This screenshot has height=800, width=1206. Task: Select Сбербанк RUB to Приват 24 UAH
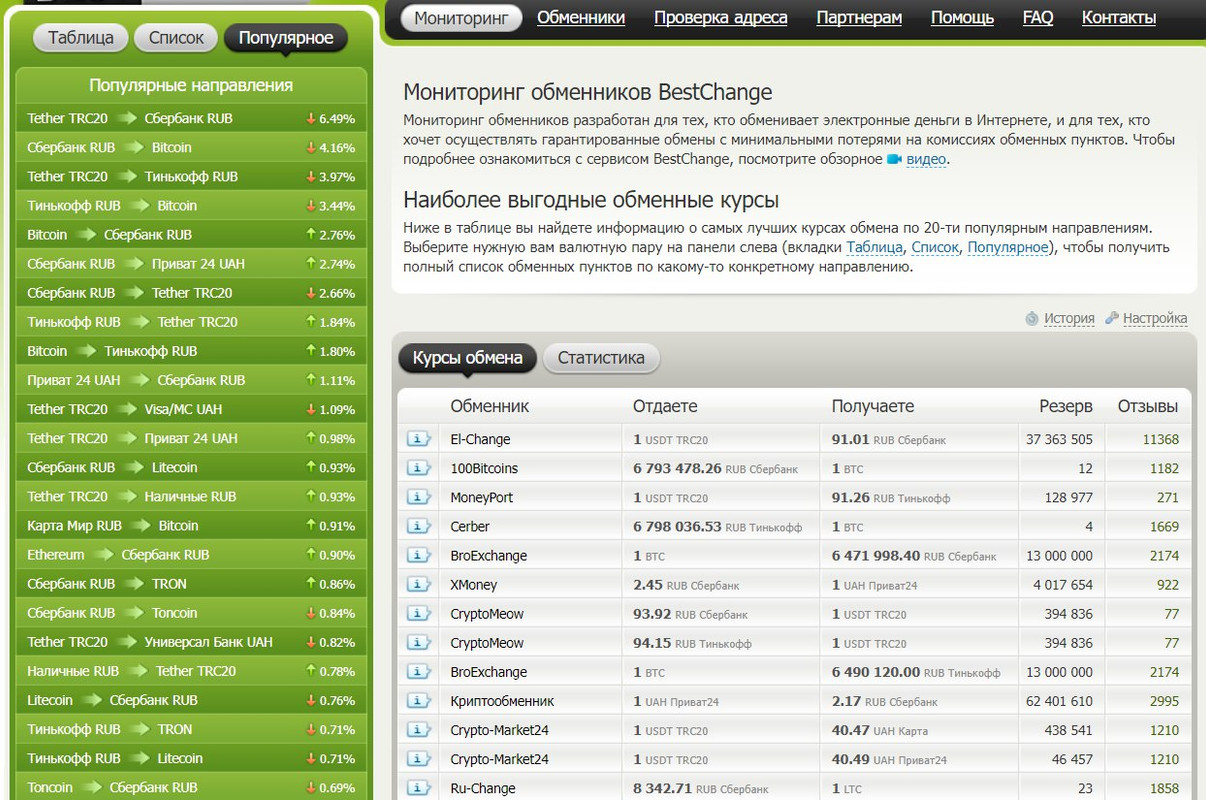click(x=191, y=263)
